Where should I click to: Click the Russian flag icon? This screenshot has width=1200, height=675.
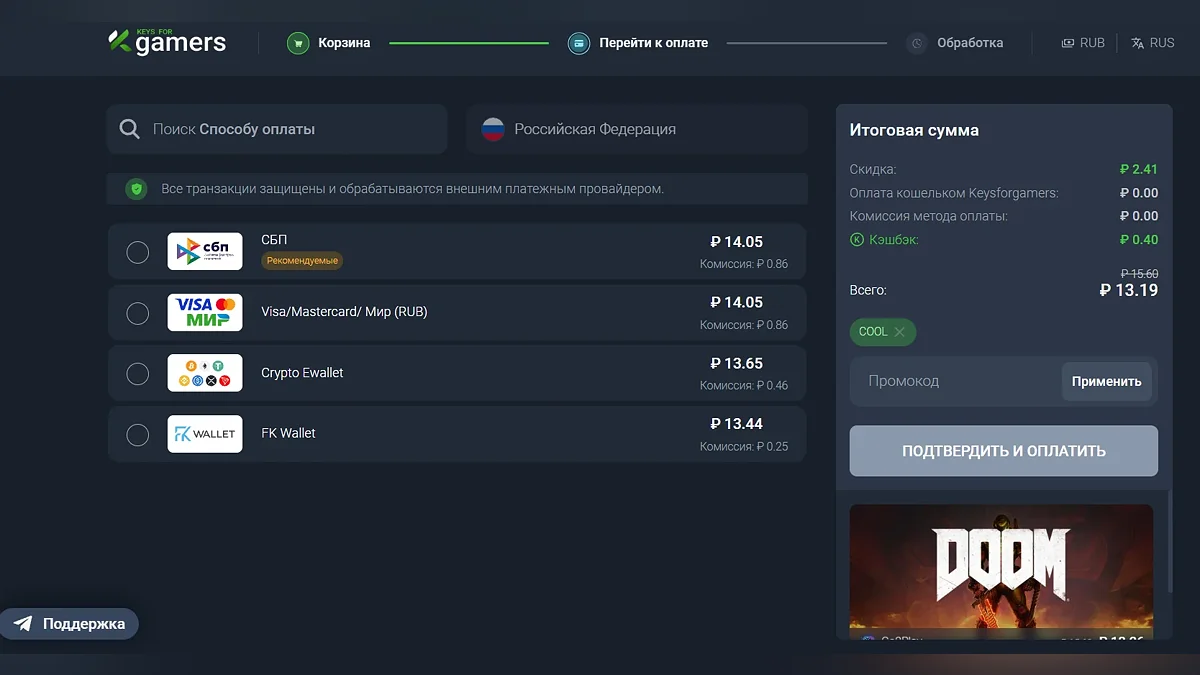click(493, 129)
